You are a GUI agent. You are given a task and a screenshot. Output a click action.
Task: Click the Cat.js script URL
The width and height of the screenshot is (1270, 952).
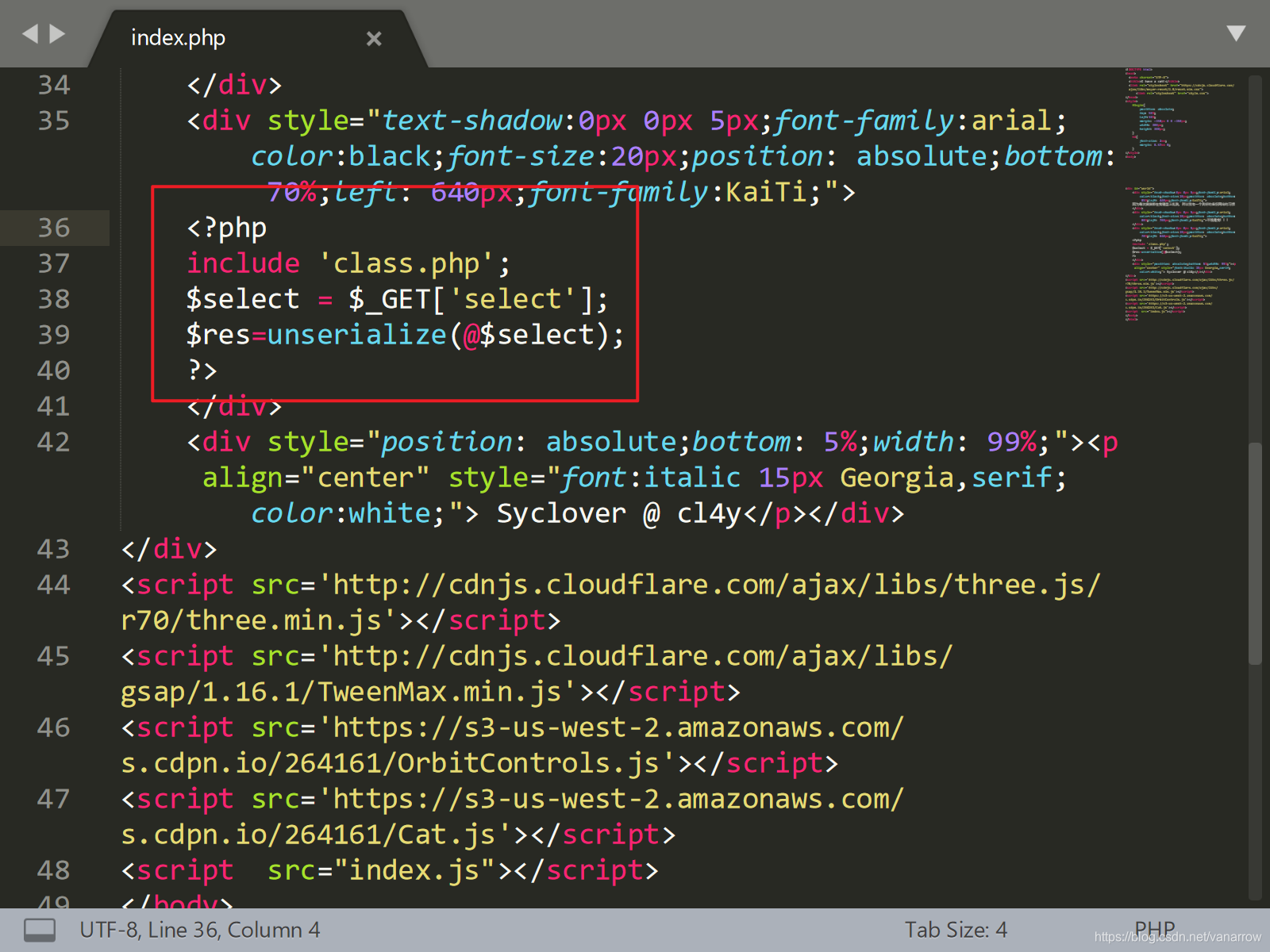(x=512, y=817)
